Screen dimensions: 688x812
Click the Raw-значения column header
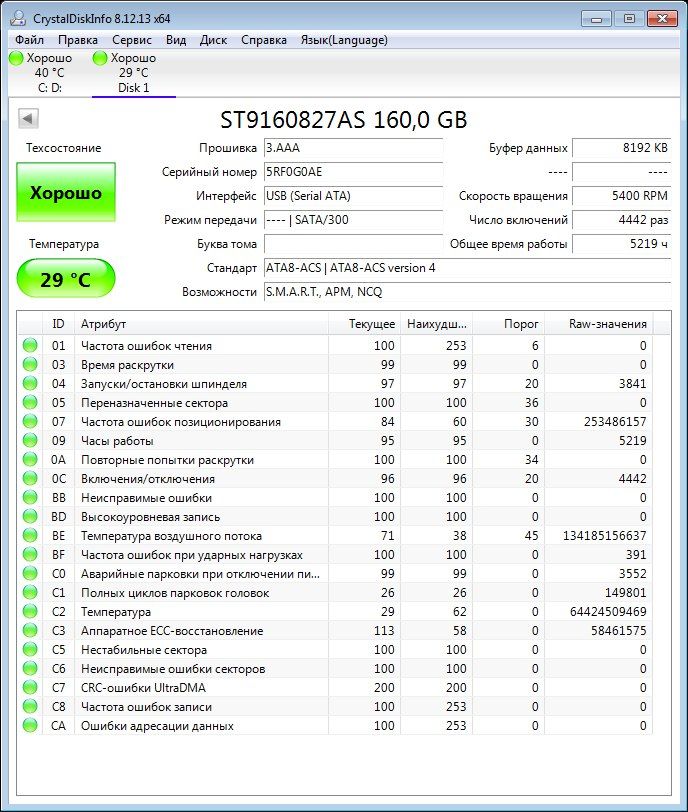[599, 324]
